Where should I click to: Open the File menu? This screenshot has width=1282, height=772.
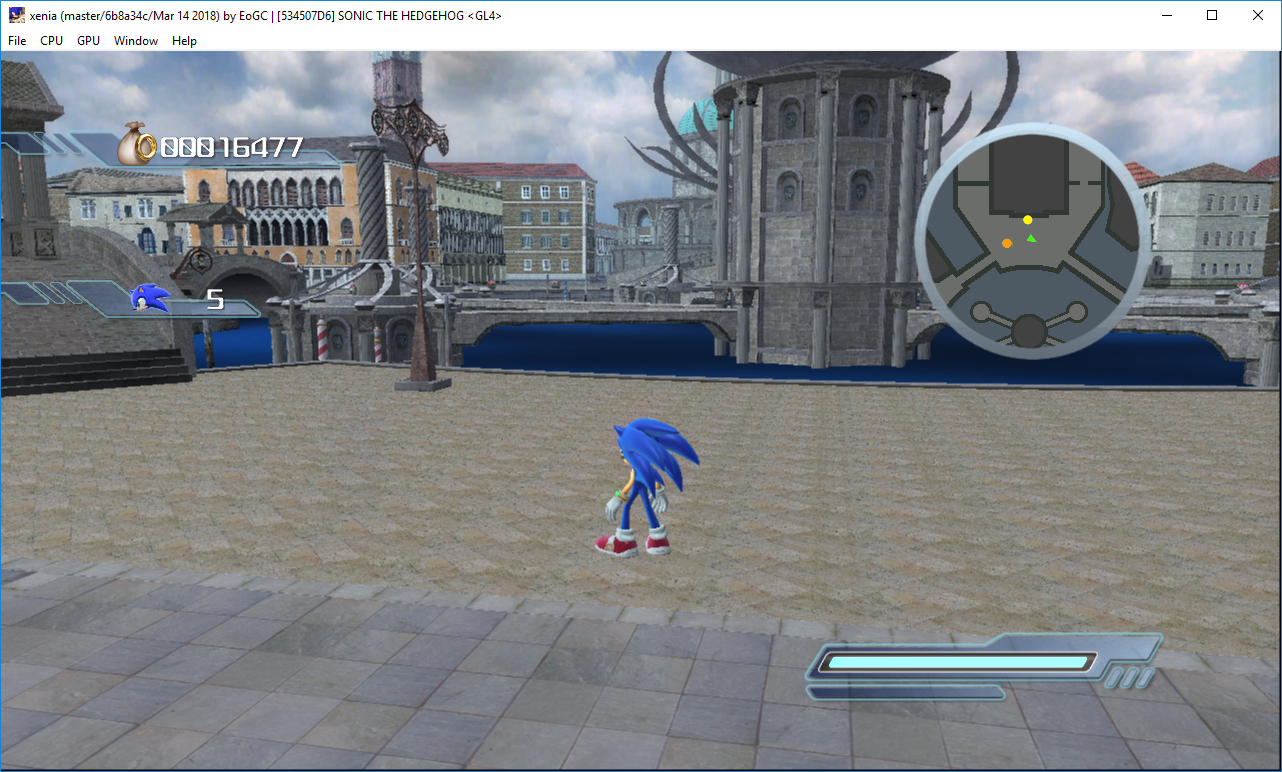click(17, 41)
